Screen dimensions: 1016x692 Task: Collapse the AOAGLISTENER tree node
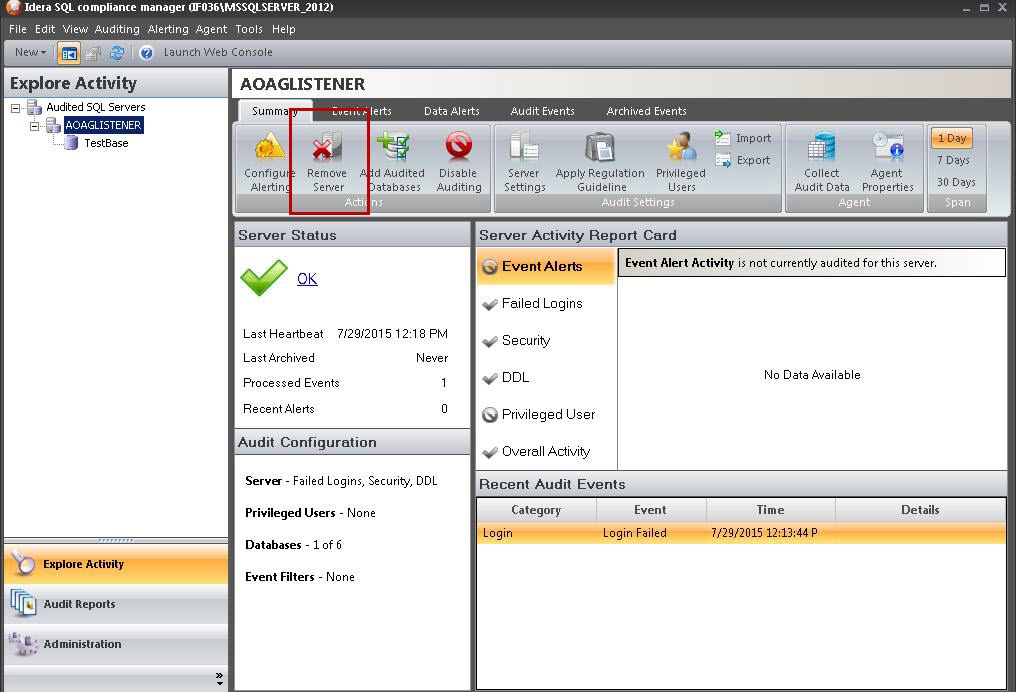tap(34, 126)
